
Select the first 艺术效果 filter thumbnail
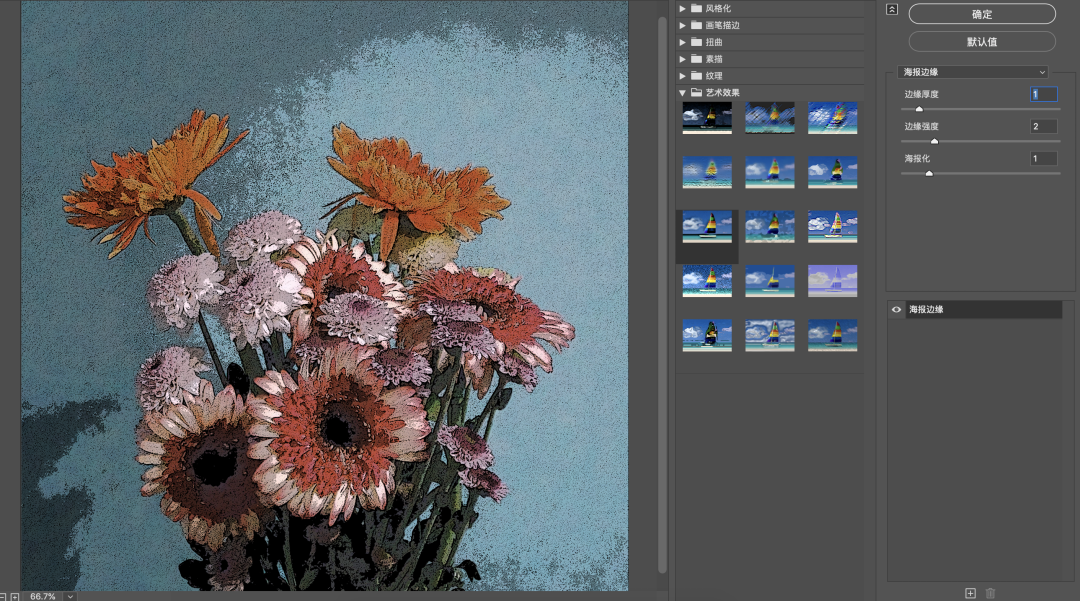707,117
